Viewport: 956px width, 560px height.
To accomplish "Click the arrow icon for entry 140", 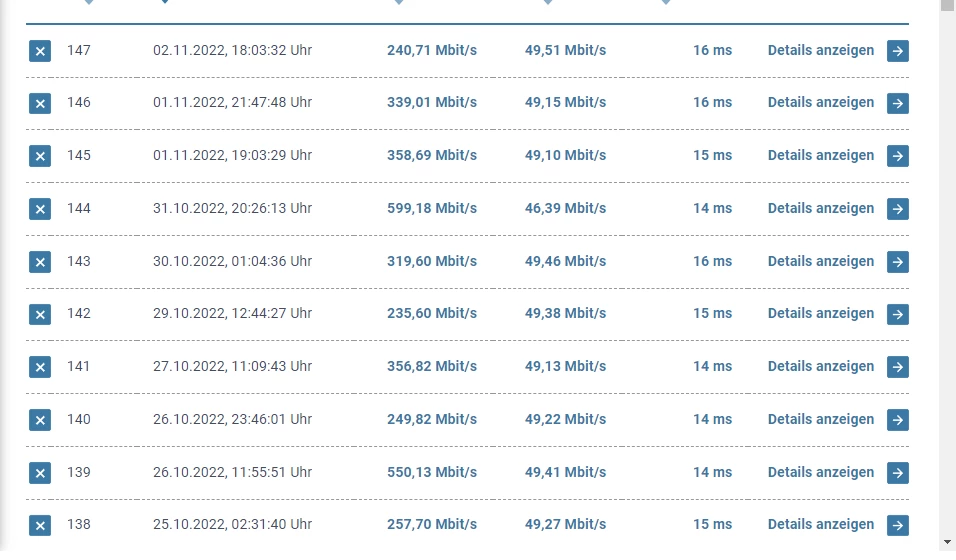I will click(898, 420).
